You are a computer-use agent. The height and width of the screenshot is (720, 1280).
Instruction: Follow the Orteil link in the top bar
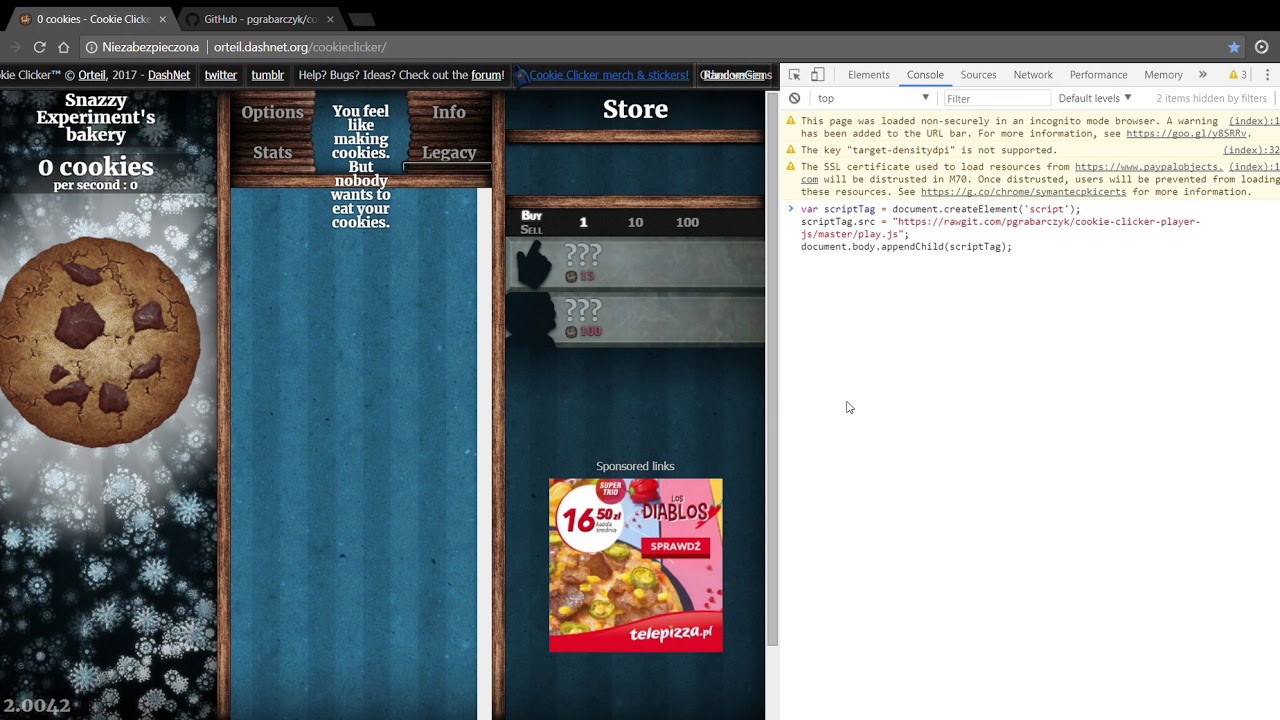(x=92, y=75)
